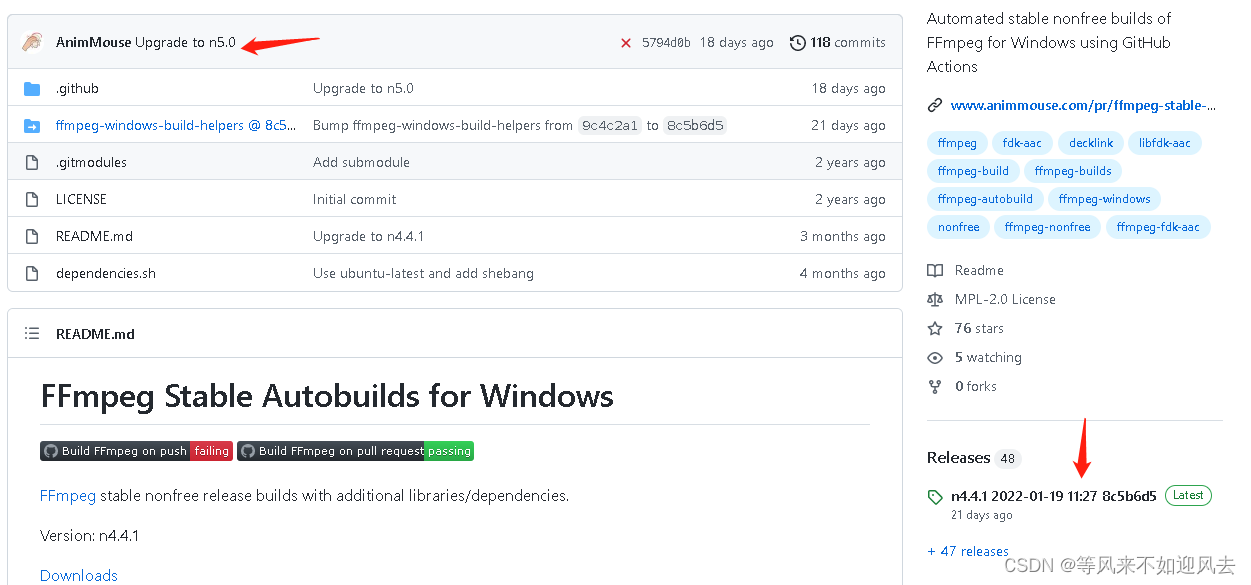Viewport: 1251px width, 585px height.
Task: Select the nonfree topic tag
Action: tap(958, 227)
